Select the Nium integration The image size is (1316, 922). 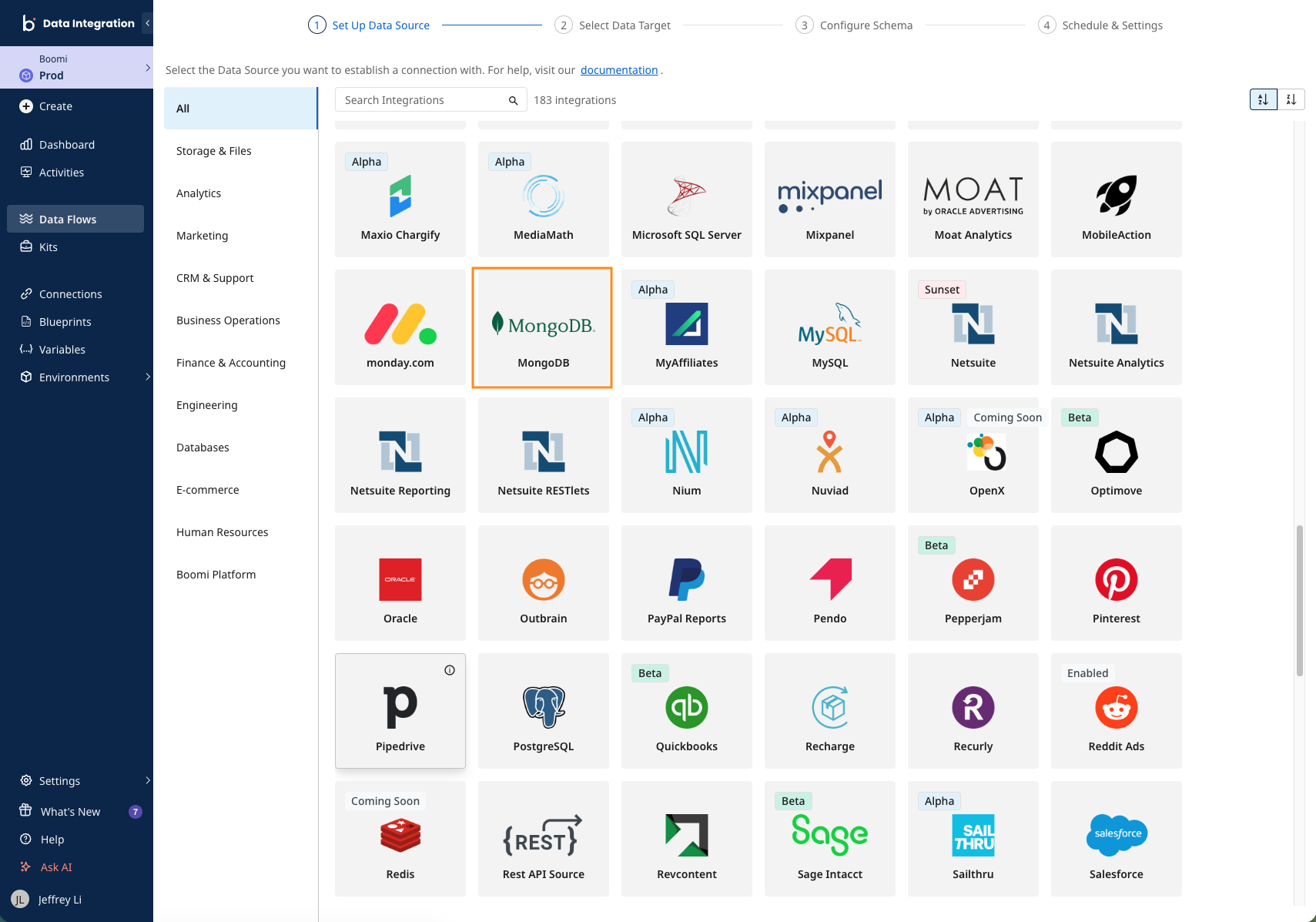(687, 455)
